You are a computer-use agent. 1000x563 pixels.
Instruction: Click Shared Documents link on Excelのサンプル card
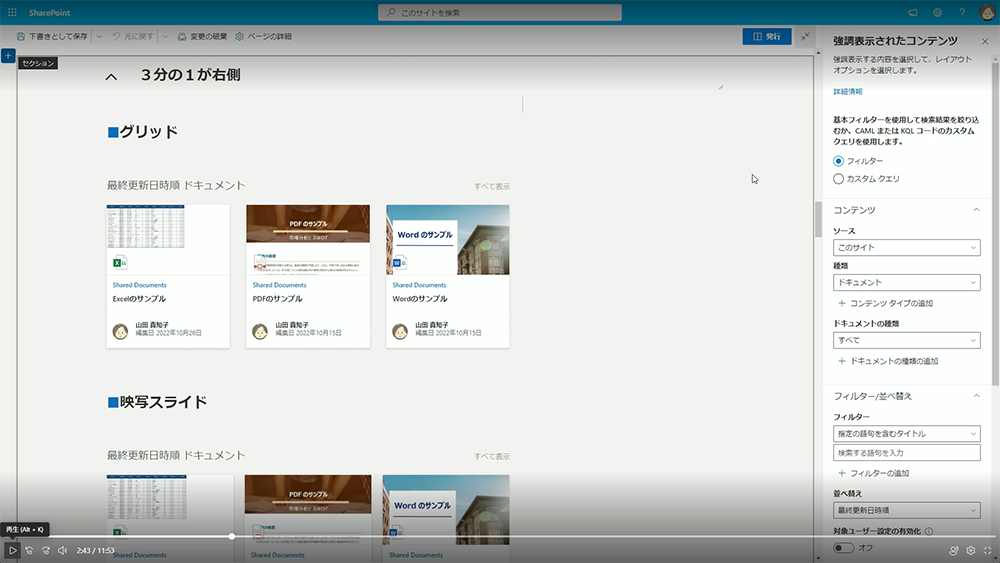tap(139, 285)
